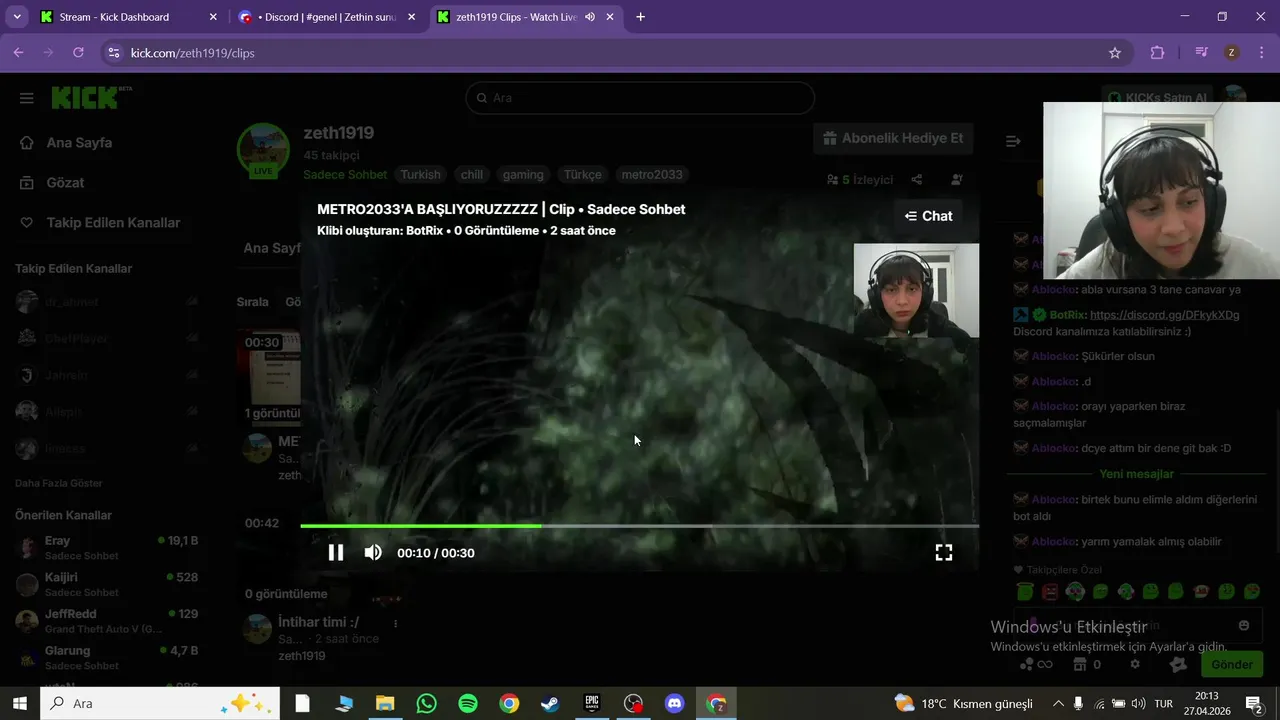
Task: Open the browser media controls icon
Action: [x=1202, y=53]
